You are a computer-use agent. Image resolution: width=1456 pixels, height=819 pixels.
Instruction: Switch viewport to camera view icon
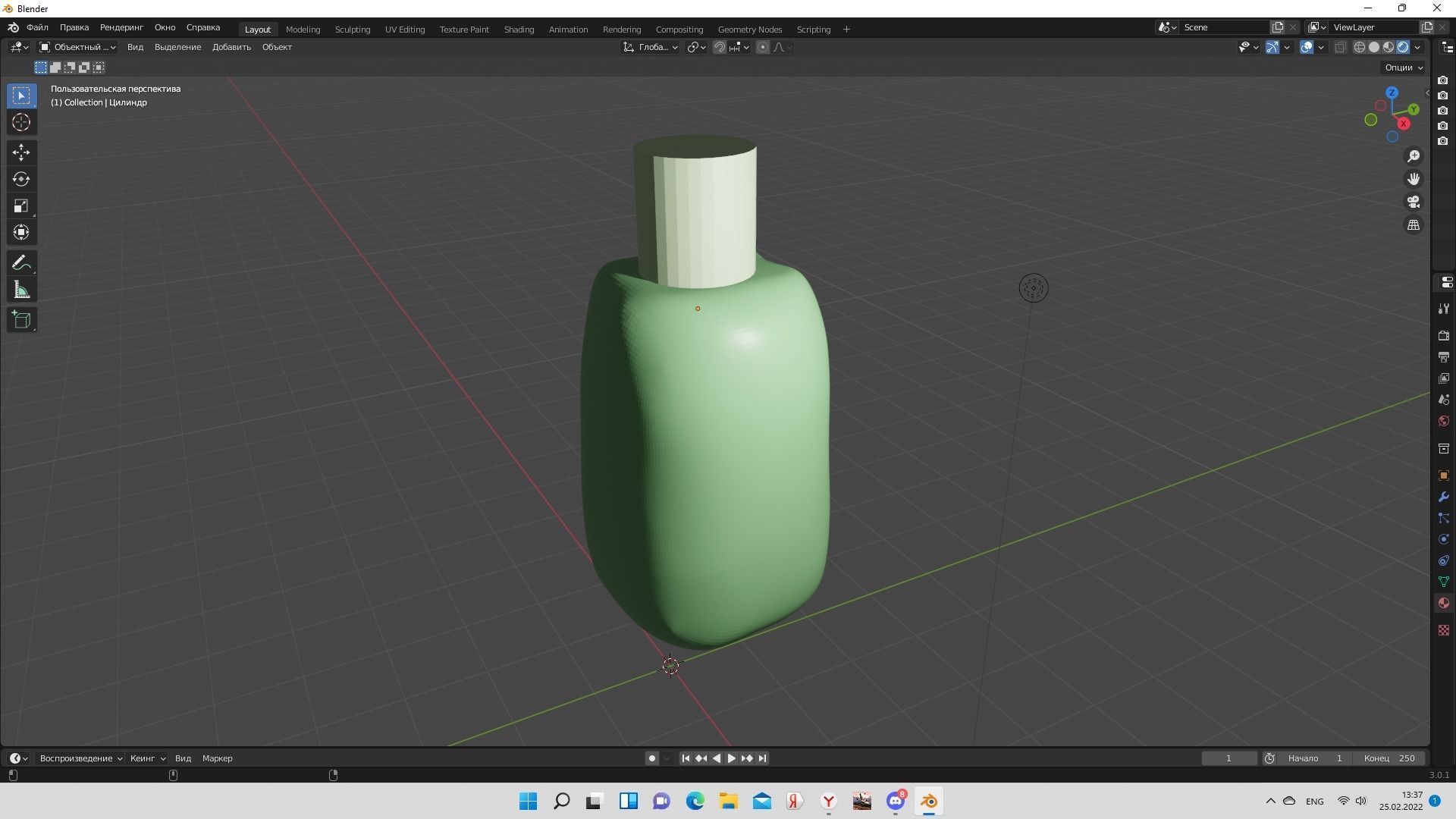pyautogui.click(x=1414, y=202)
